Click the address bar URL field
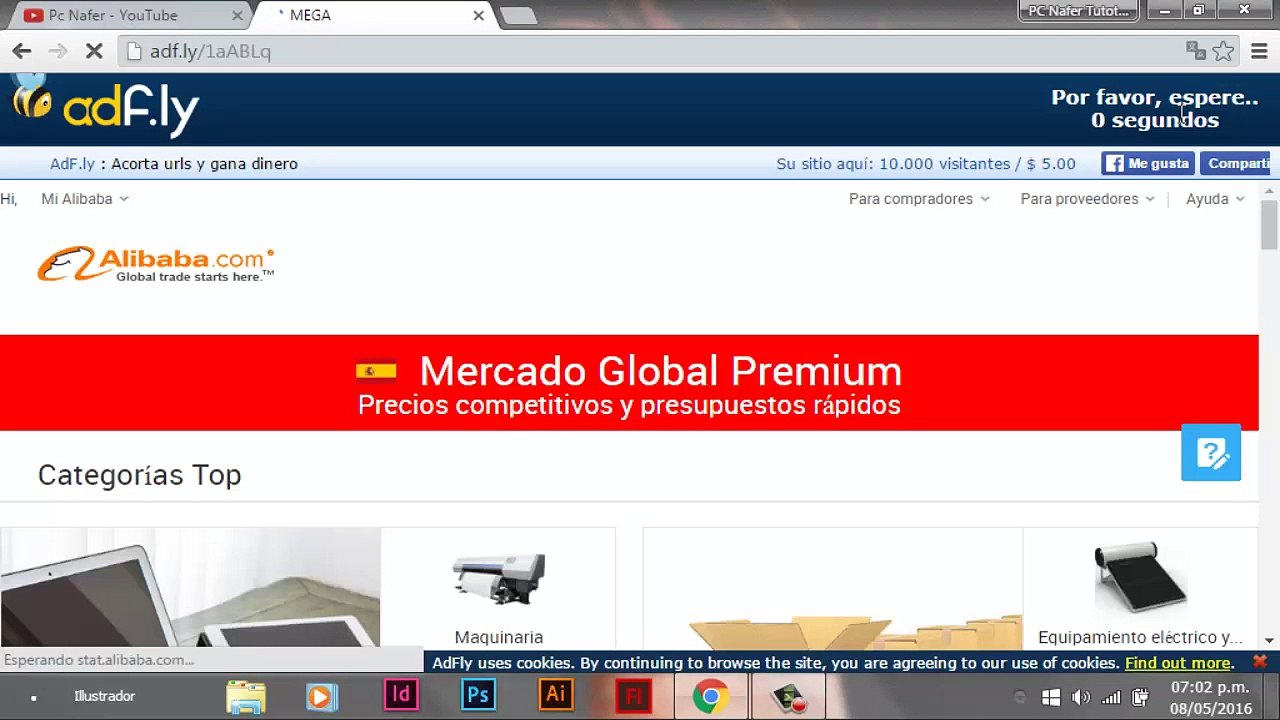Image resolution: width=1280 pixels, height=720 pixels. pos(650,51)
